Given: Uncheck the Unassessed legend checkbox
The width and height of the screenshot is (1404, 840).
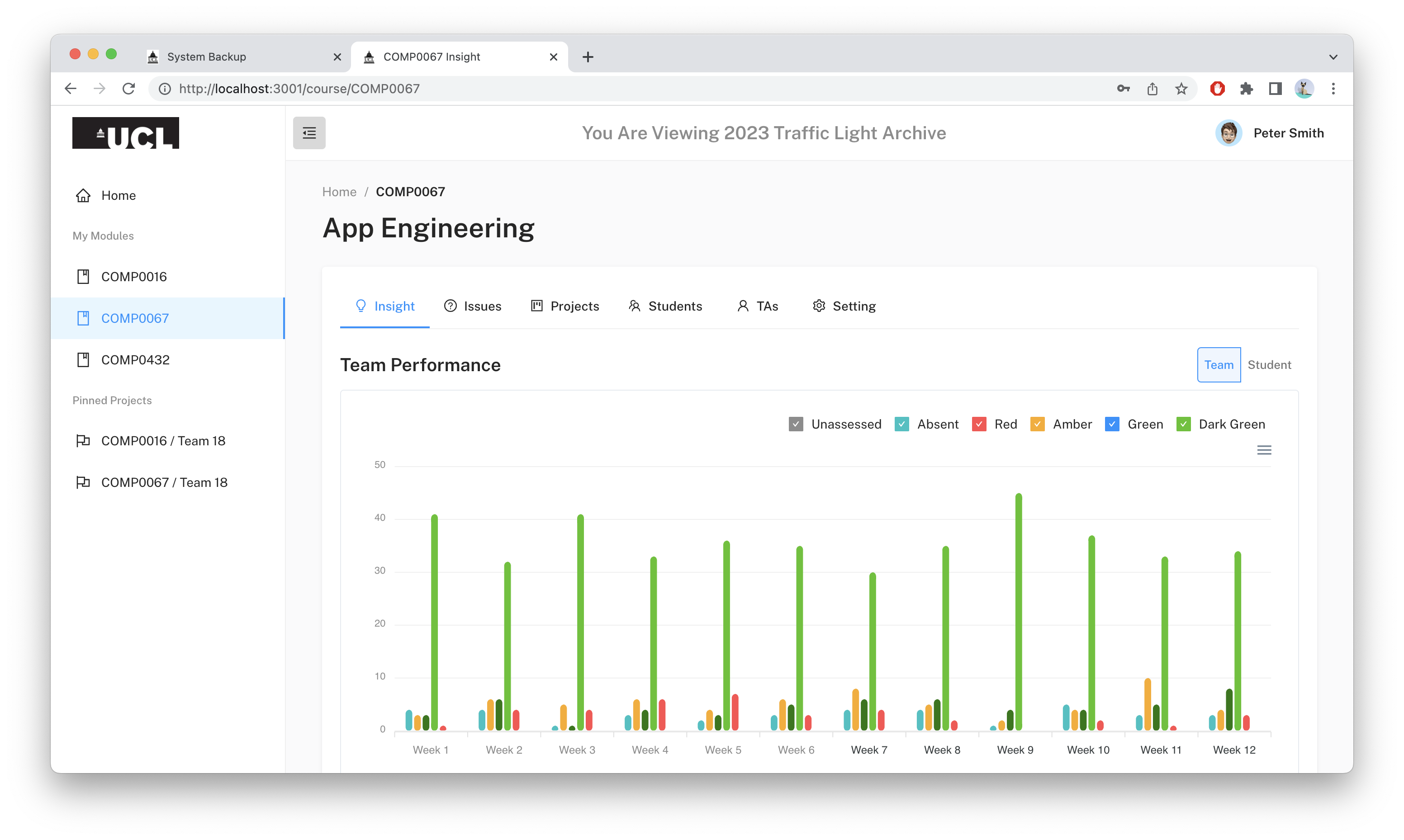Looking at the screenshot, I should point(796,424).
